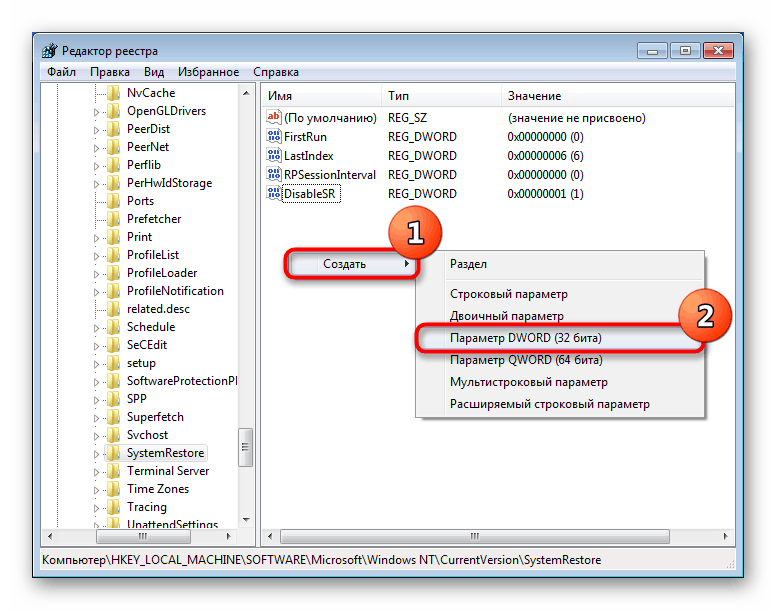The height and width of the screenshot is (610, 776).
Task: Click the DWORD icon next to FirstRun
Action: [274, 136]
